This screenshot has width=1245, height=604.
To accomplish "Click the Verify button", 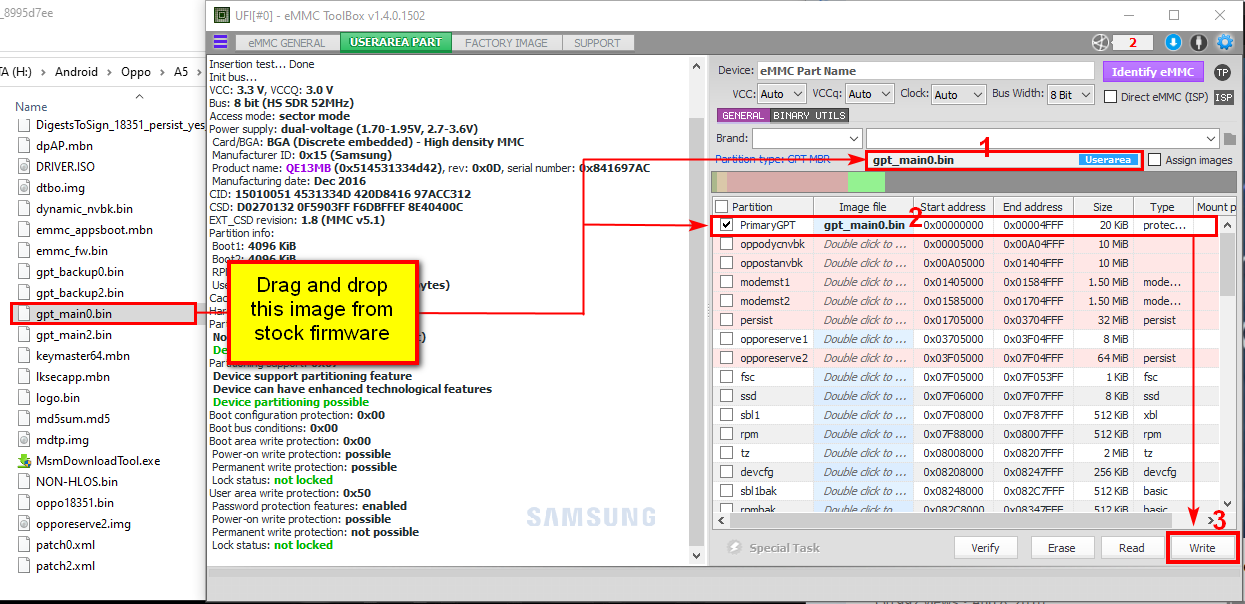I will (x=985, y=548).
